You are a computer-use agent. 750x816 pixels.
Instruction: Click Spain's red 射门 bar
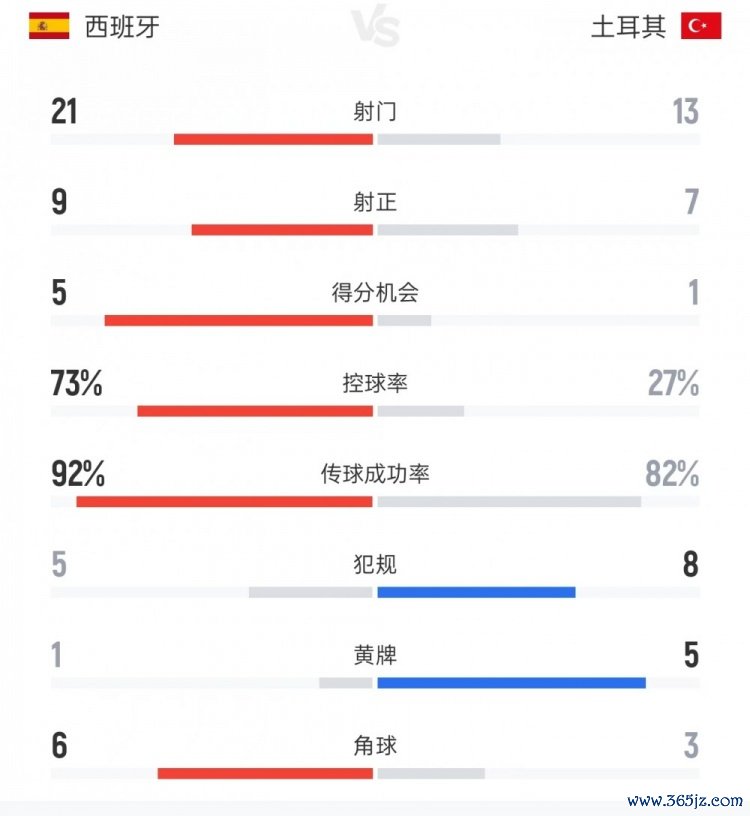(273, 139)
